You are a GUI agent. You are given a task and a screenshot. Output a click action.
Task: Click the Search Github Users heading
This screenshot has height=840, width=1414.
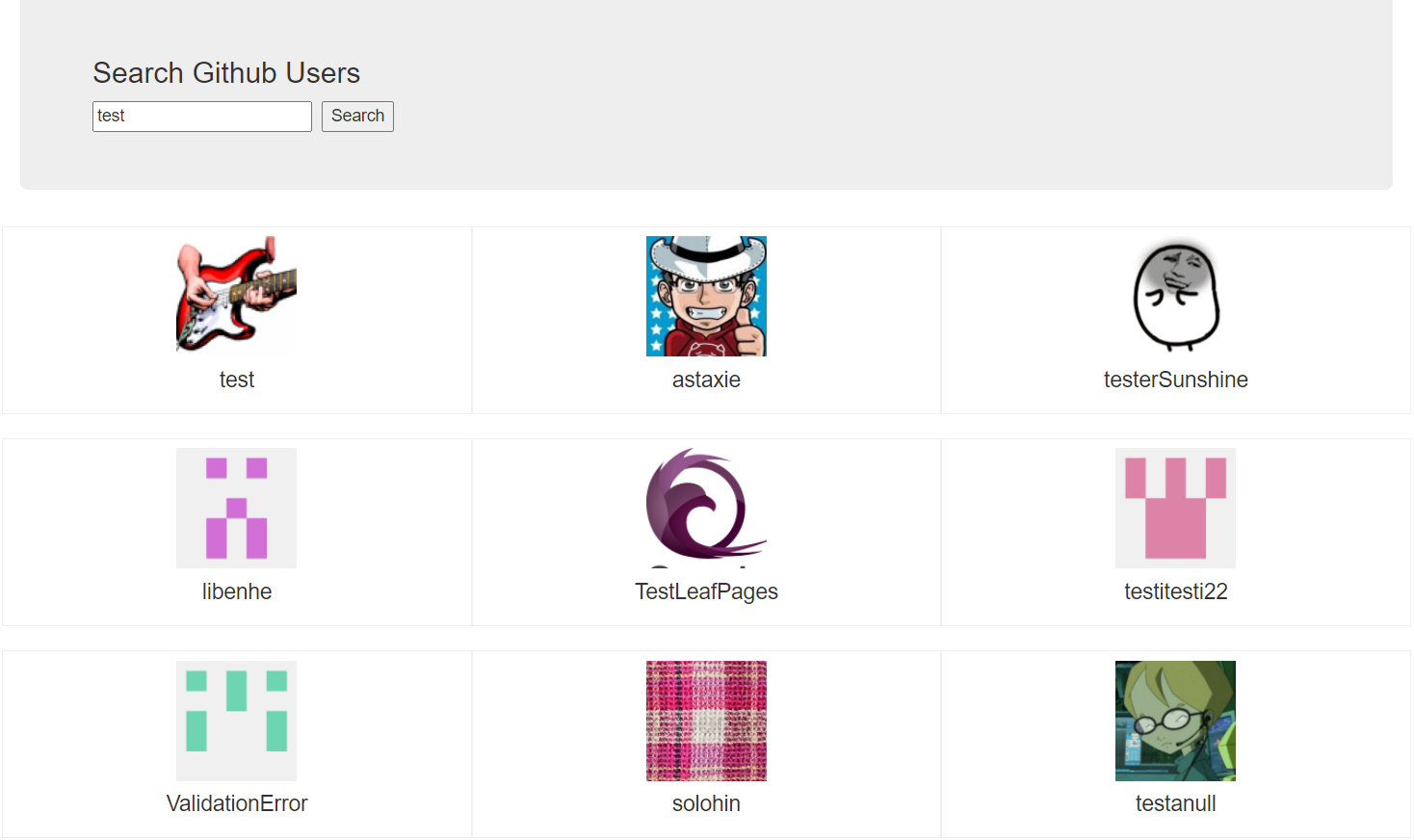226,72
